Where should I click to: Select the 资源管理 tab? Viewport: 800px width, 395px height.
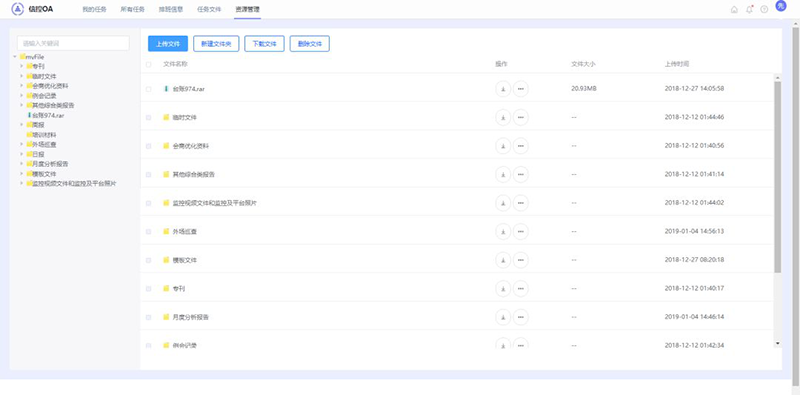[247, 9]
